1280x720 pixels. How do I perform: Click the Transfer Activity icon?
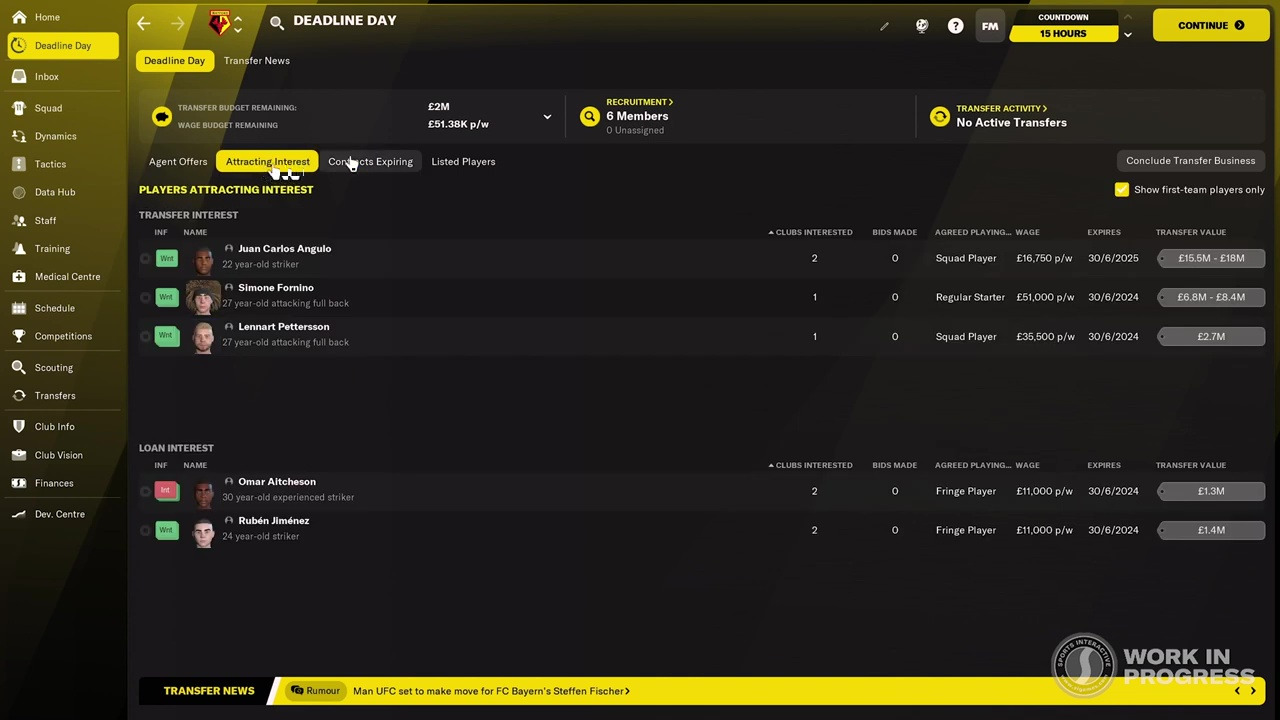[939, 117]
